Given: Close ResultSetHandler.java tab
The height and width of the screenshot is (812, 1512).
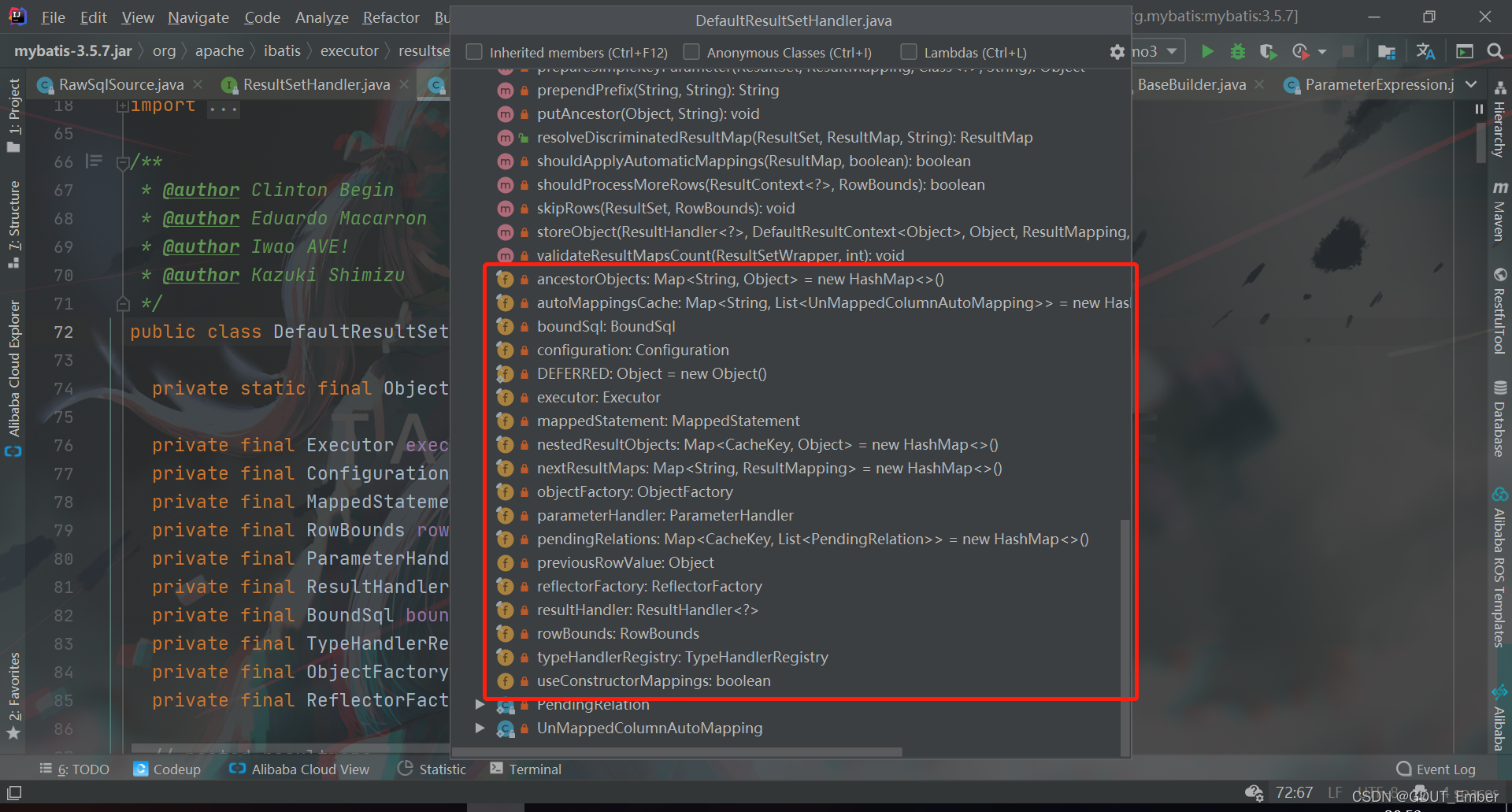Looking at the screenshot, I should (x=404, y=84).
